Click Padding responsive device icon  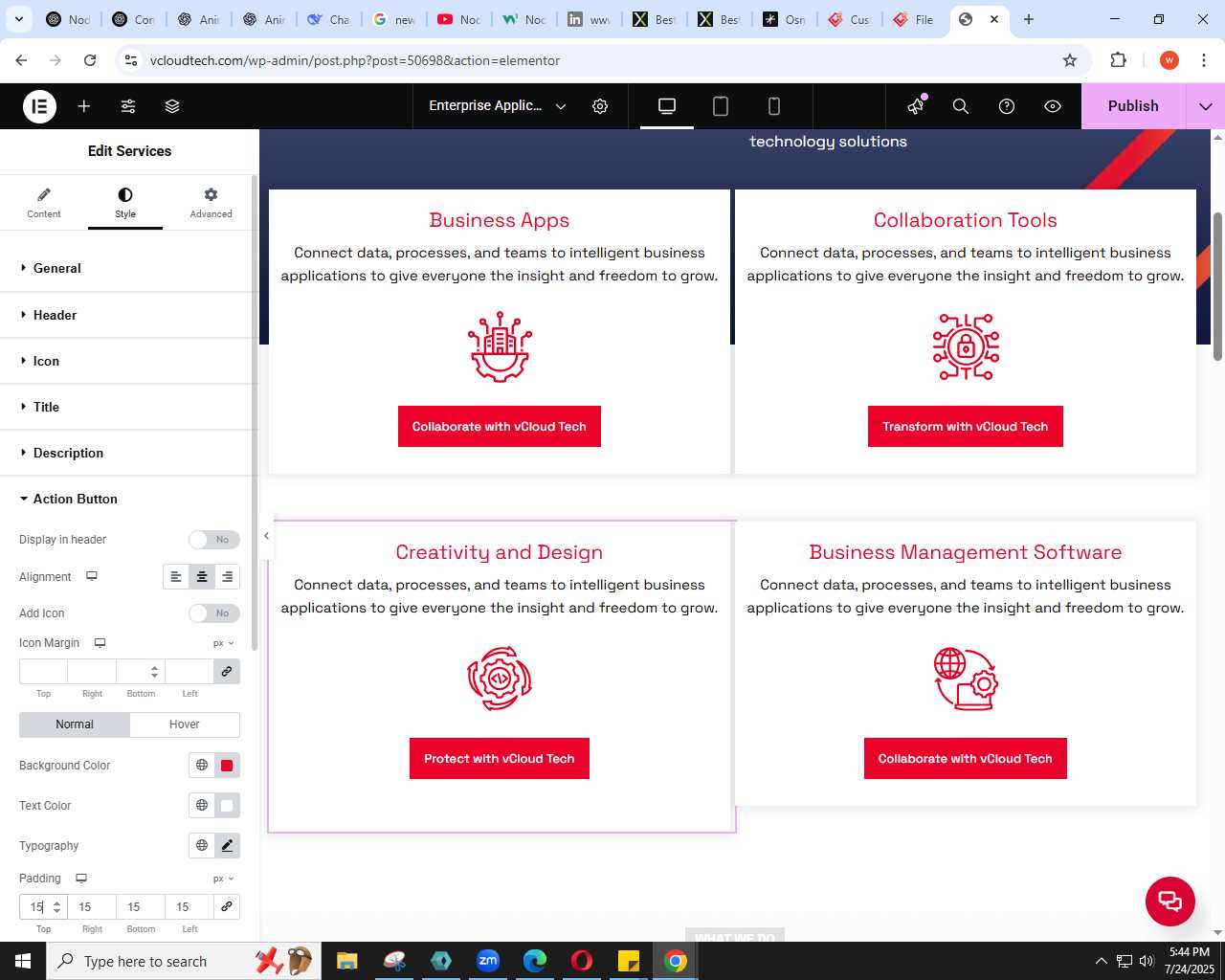81,879
